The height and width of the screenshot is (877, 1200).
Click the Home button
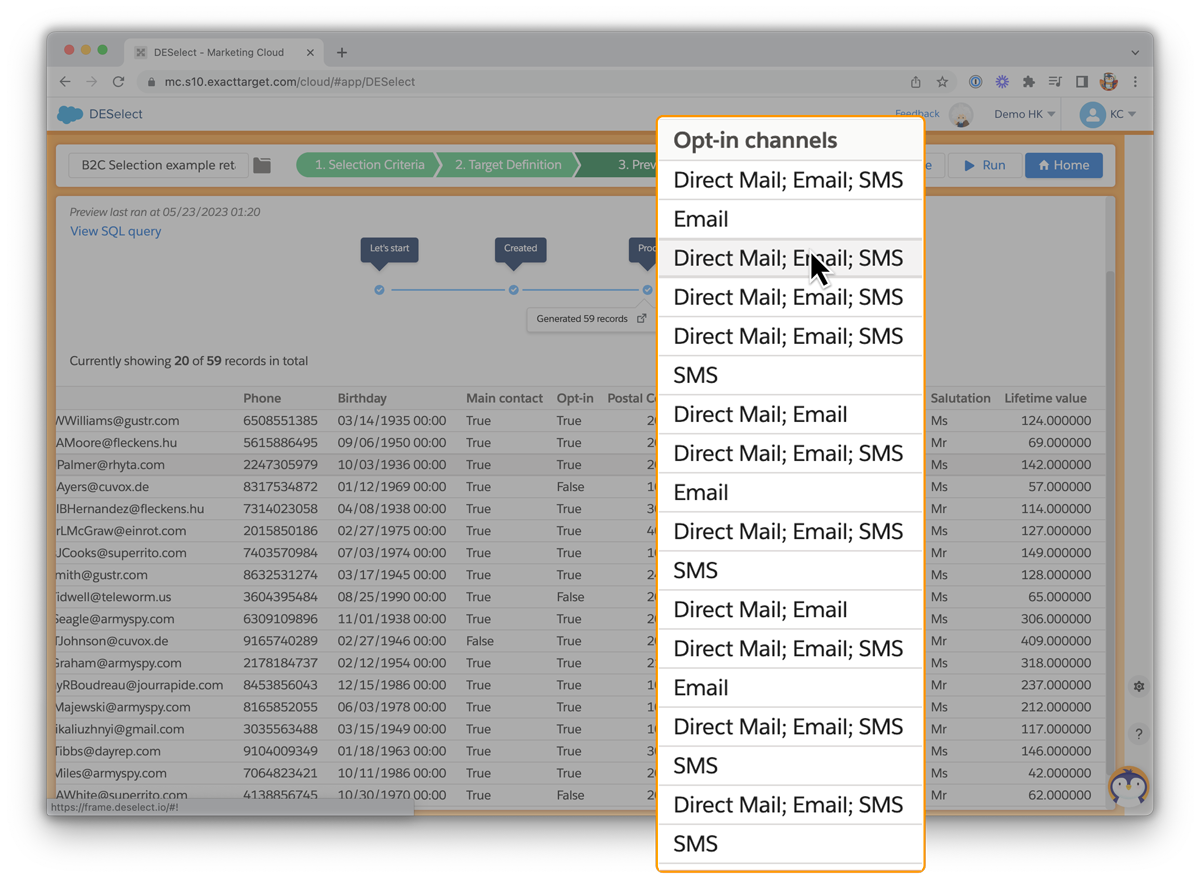[1063, 165]
